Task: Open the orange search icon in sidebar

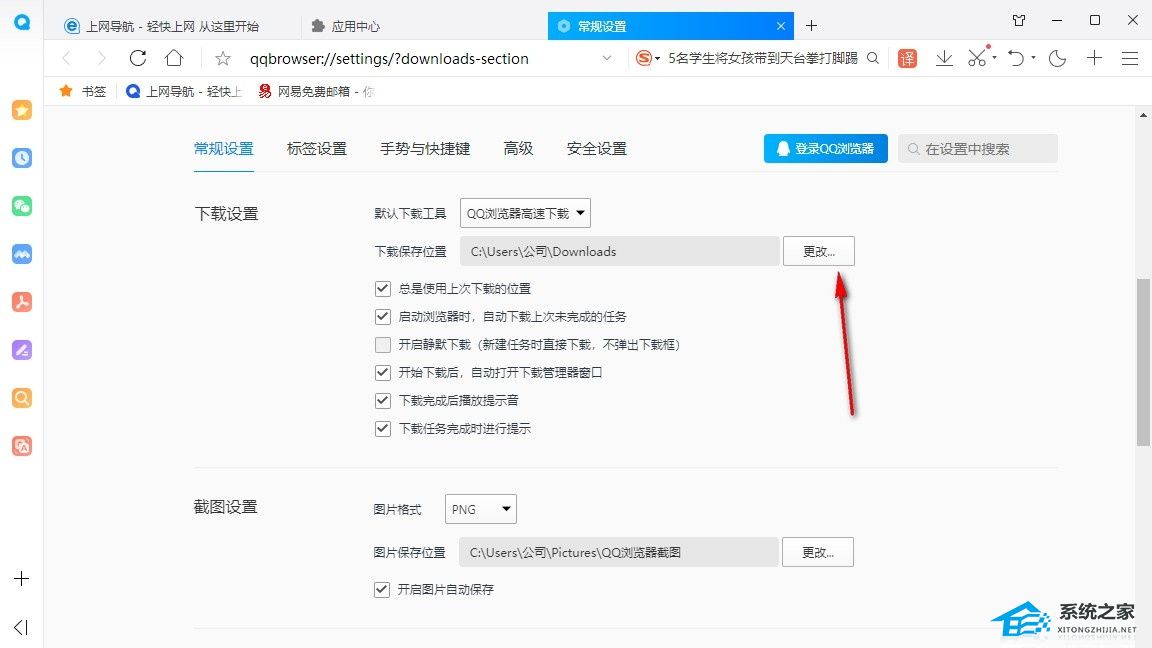Action: point(22,398)
